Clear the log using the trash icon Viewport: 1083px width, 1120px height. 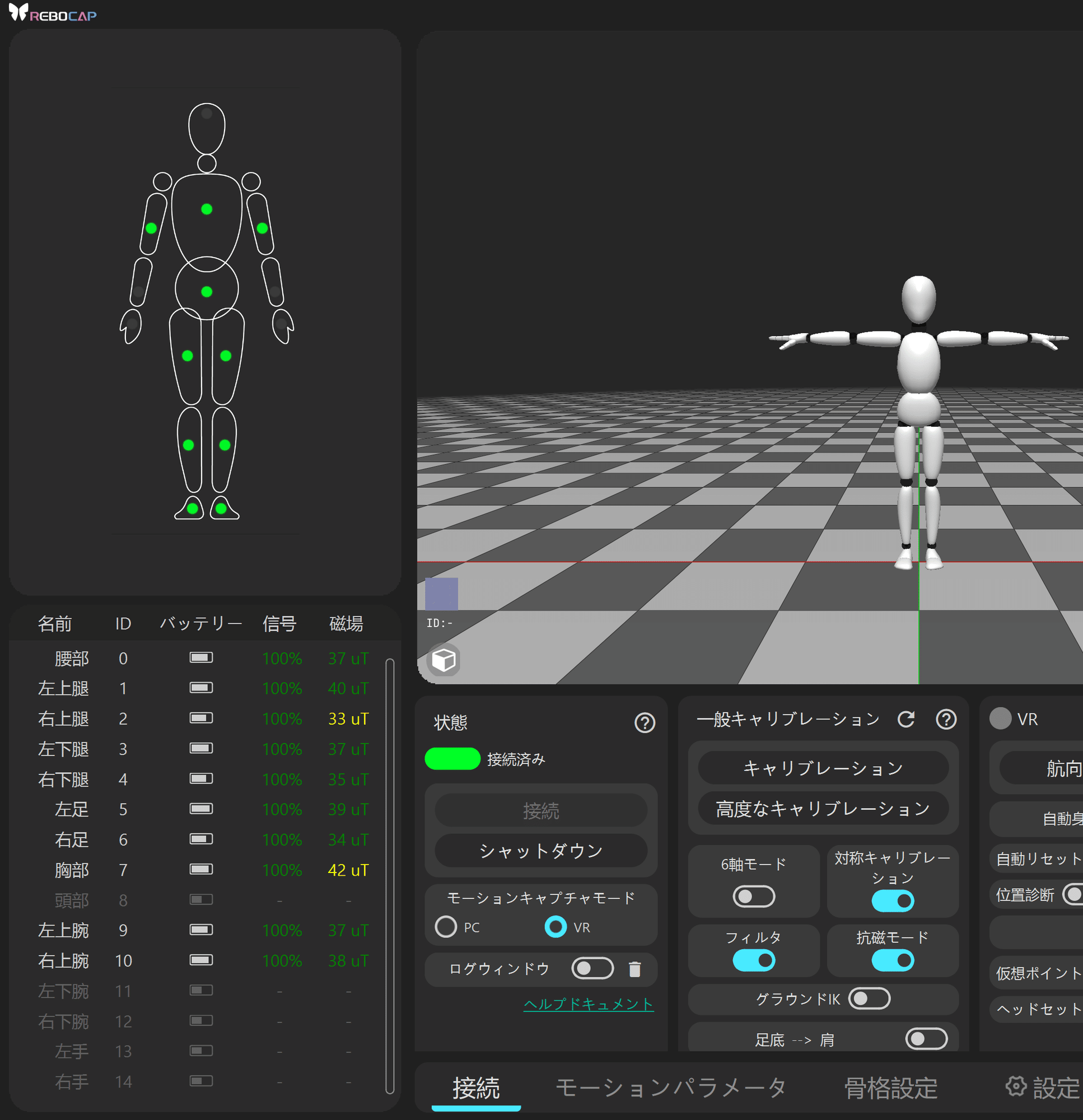[635, 969]
